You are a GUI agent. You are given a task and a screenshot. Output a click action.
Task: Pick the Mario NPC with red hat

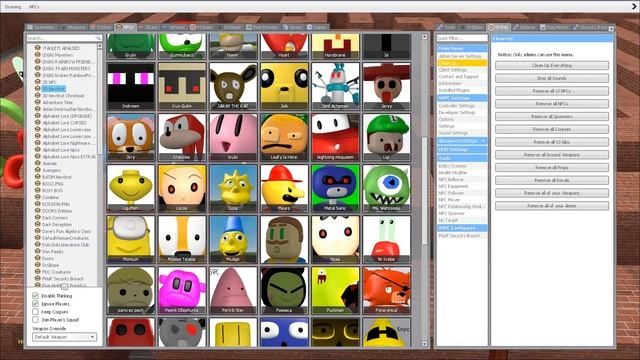pos(284,188)
